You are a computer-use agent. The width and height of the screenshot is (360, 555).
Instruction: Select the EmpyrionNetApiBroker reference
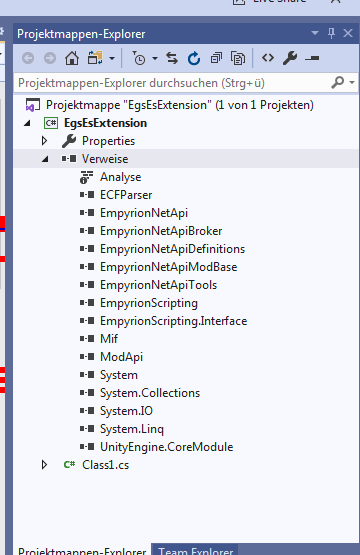161,231
